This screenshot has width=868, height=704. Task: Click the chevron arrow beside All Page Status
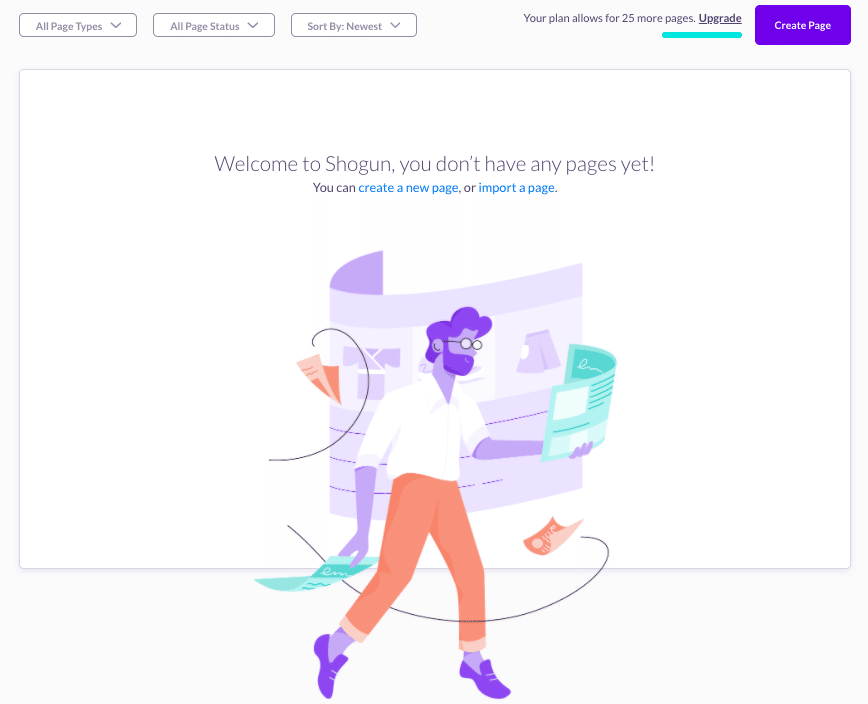pyautogui.click(x=253, y=25)
